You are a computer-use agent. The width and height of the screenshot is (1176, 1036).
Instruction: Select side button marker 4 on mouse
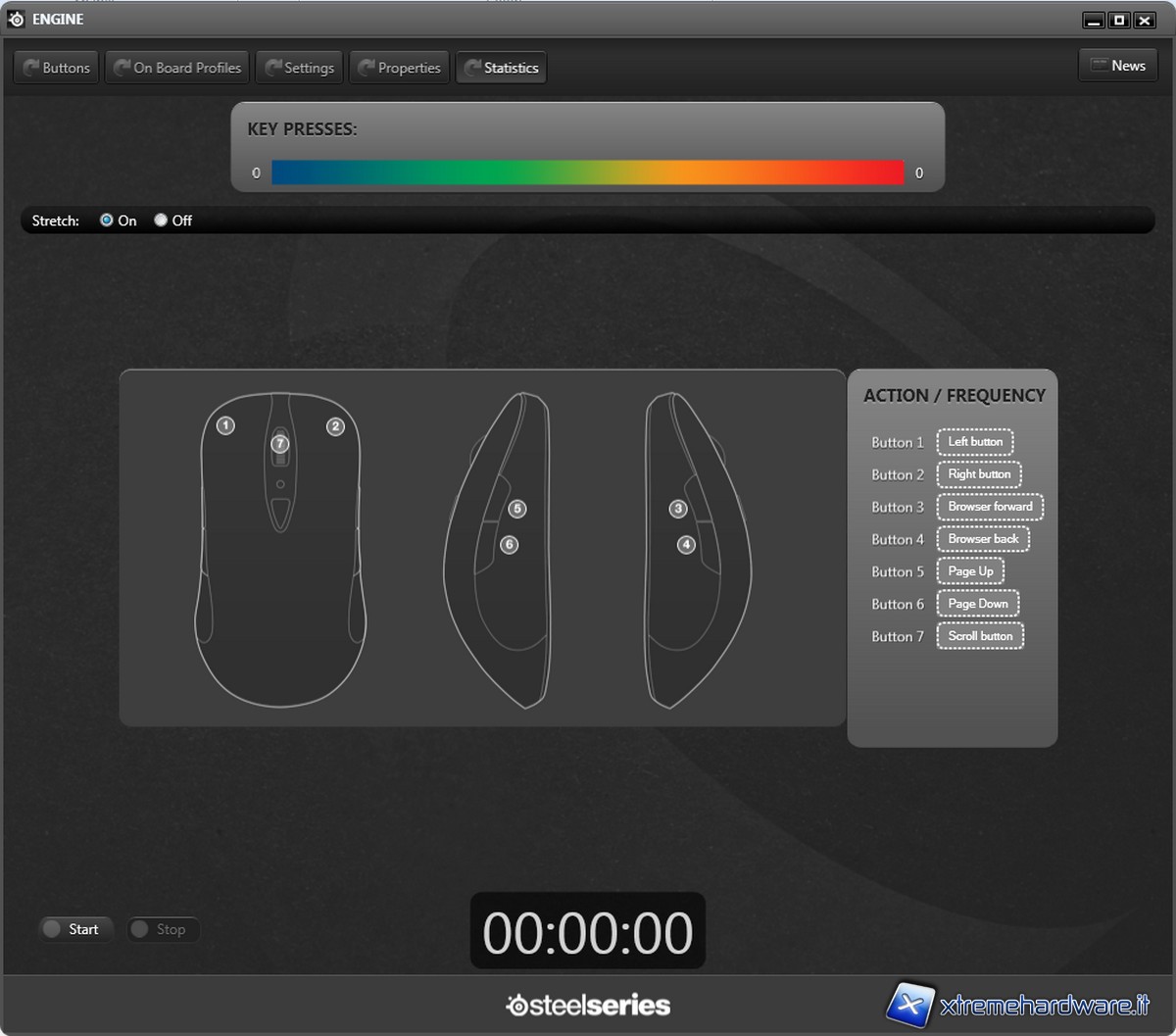[x=686, y=545]
